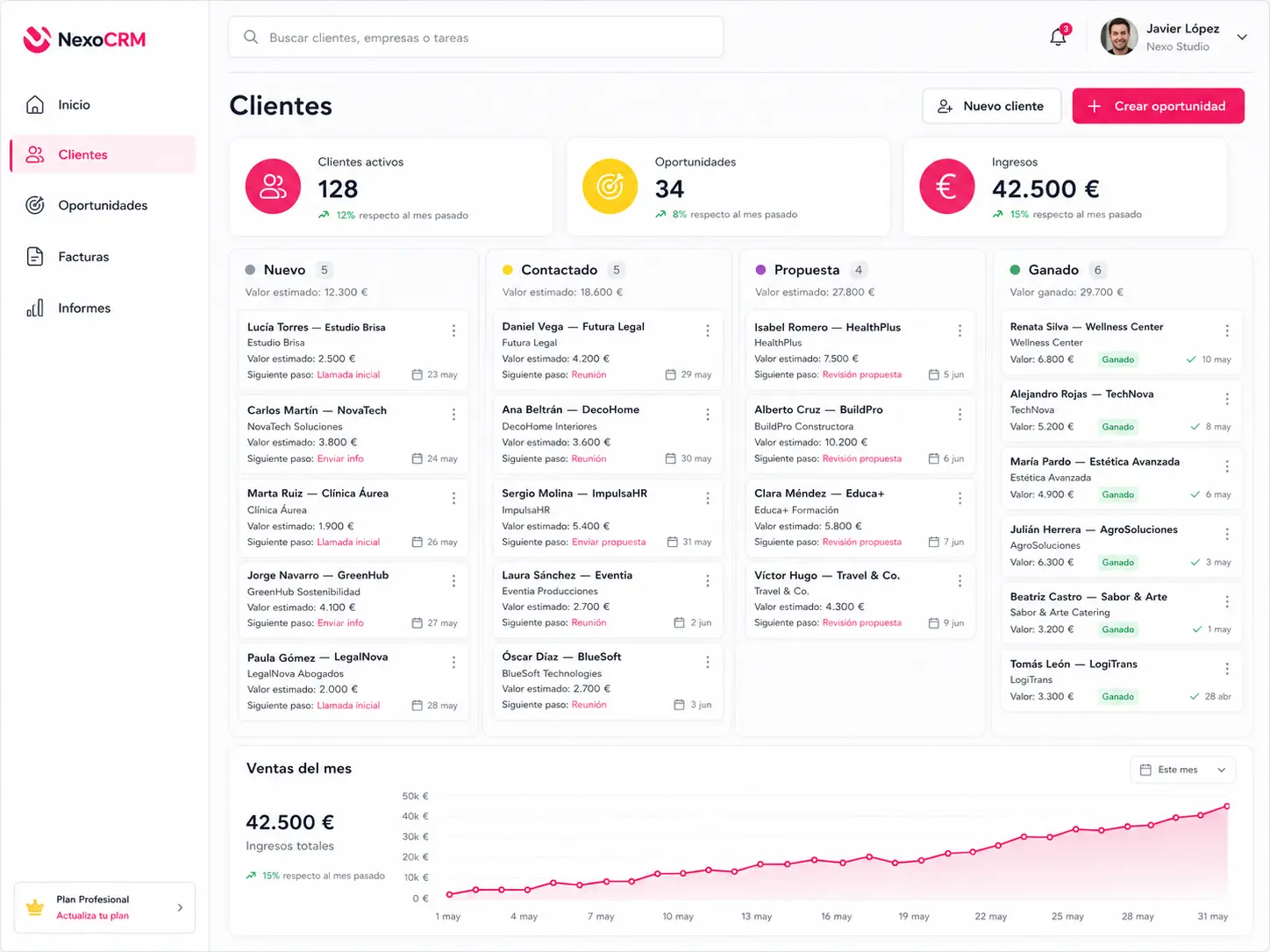Image resolution: width=1270 pixels, height=952 pixels.
Task: Focus the Buscar clientes search field
Action: pyautogui.click(x=476, y=37)
